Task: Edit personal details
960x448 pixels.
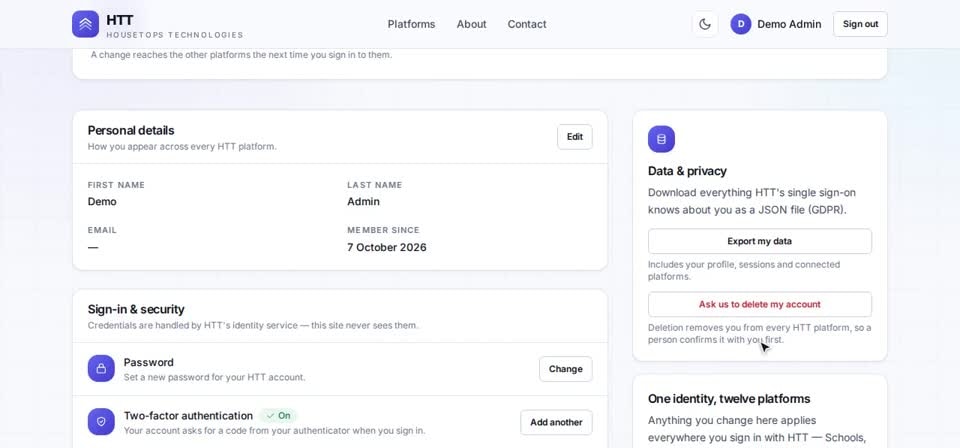Action: tap(575, 136)
